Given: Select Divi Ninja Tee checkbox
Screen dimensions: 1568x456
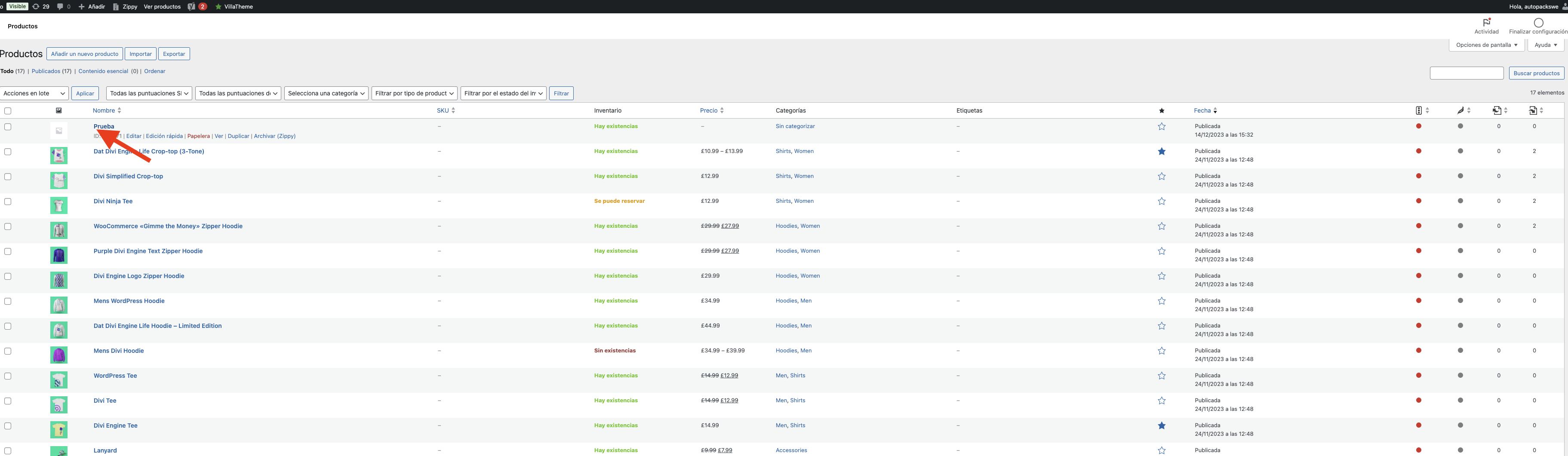Looking at the screenshot, I should coord(8,201).
